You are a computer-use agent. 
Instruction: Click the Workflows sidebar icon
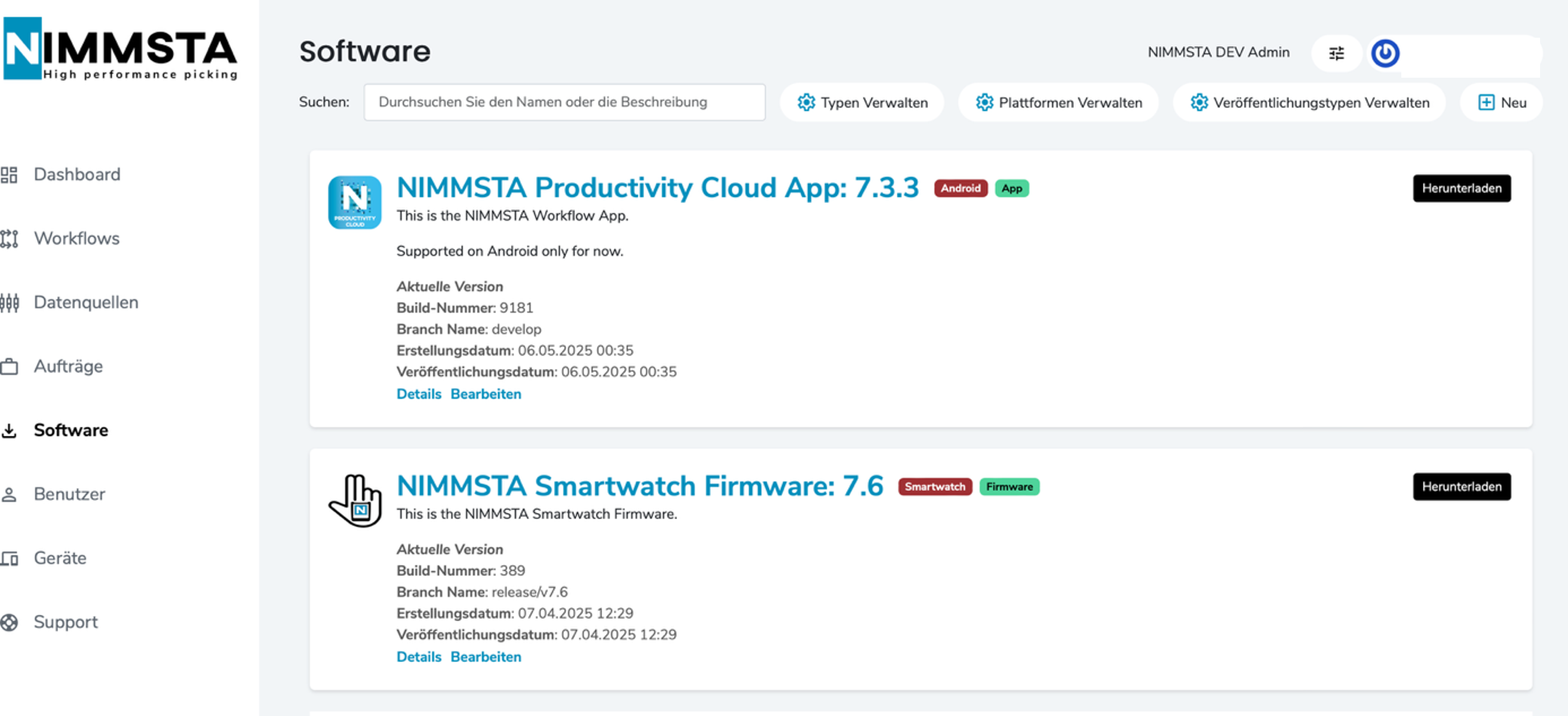point(9,239)
